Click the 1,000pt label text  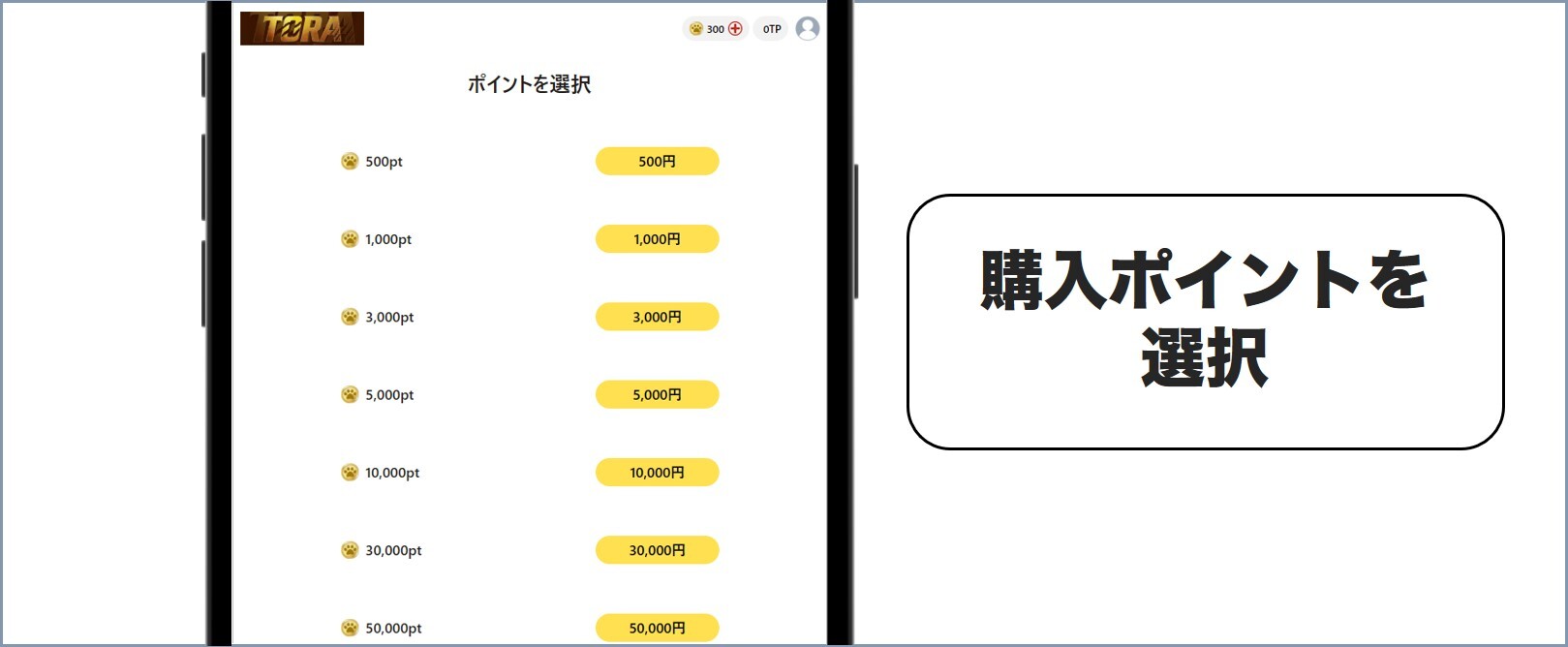coord(388,239)
